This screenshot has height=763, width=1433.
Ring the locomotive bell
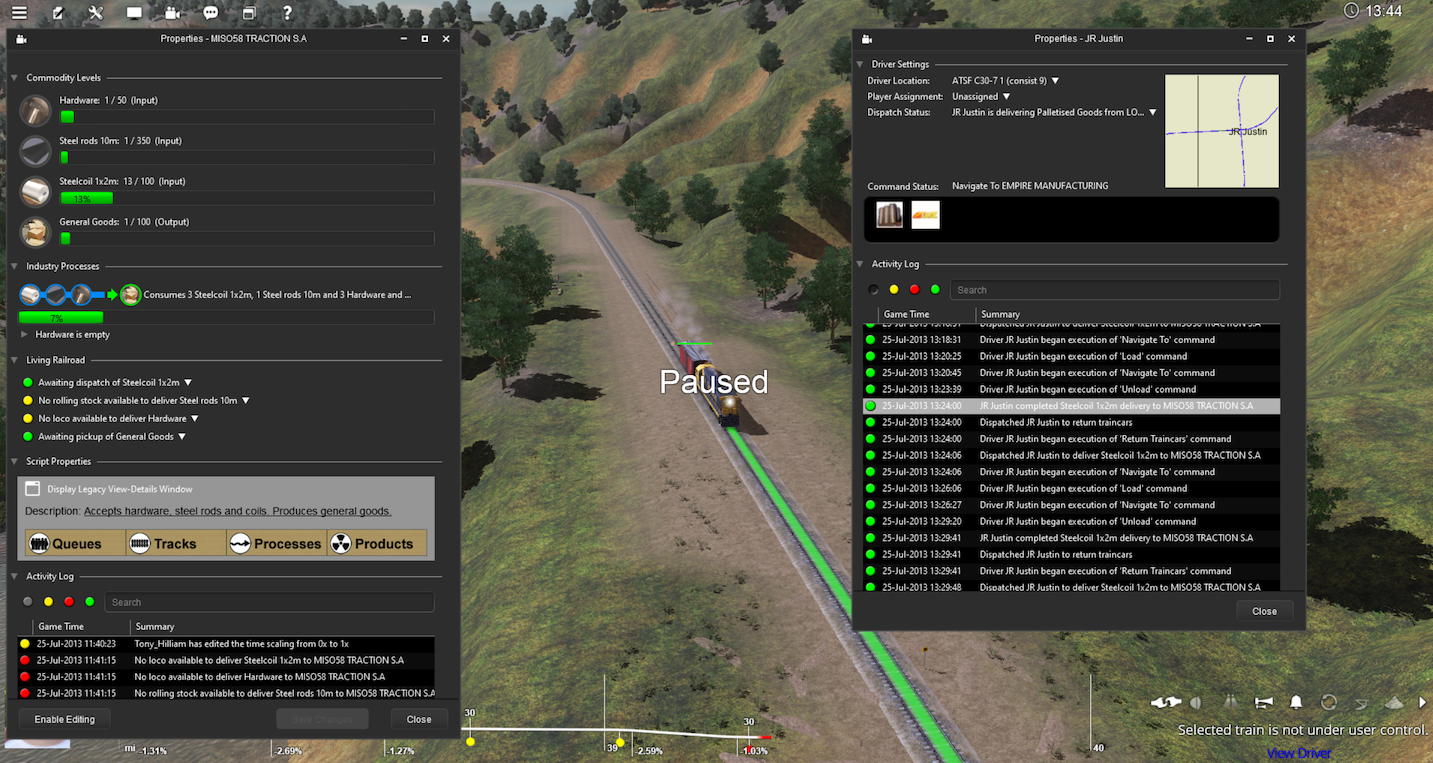[x=1297, y=703]
